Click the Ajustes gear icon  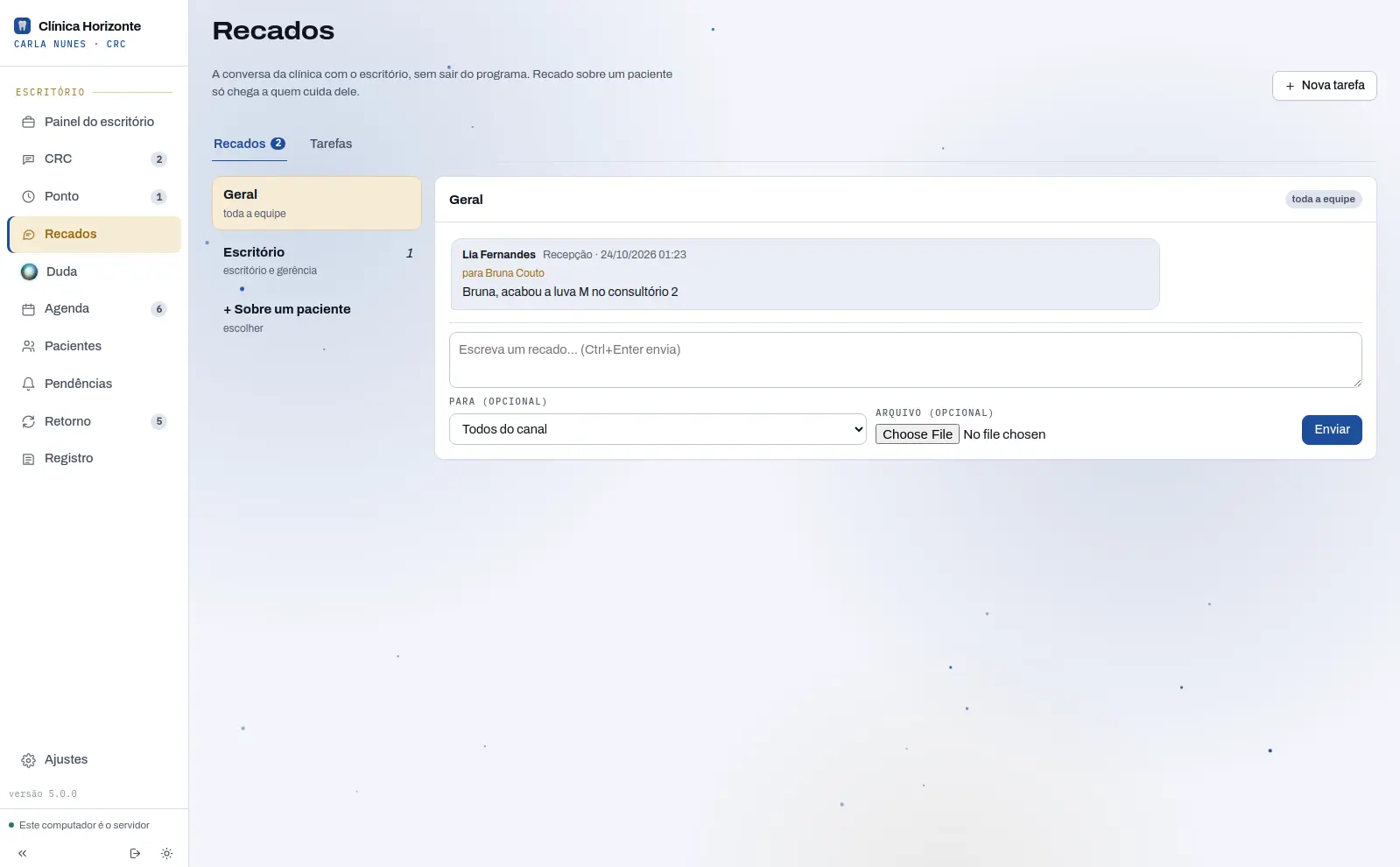28,760
